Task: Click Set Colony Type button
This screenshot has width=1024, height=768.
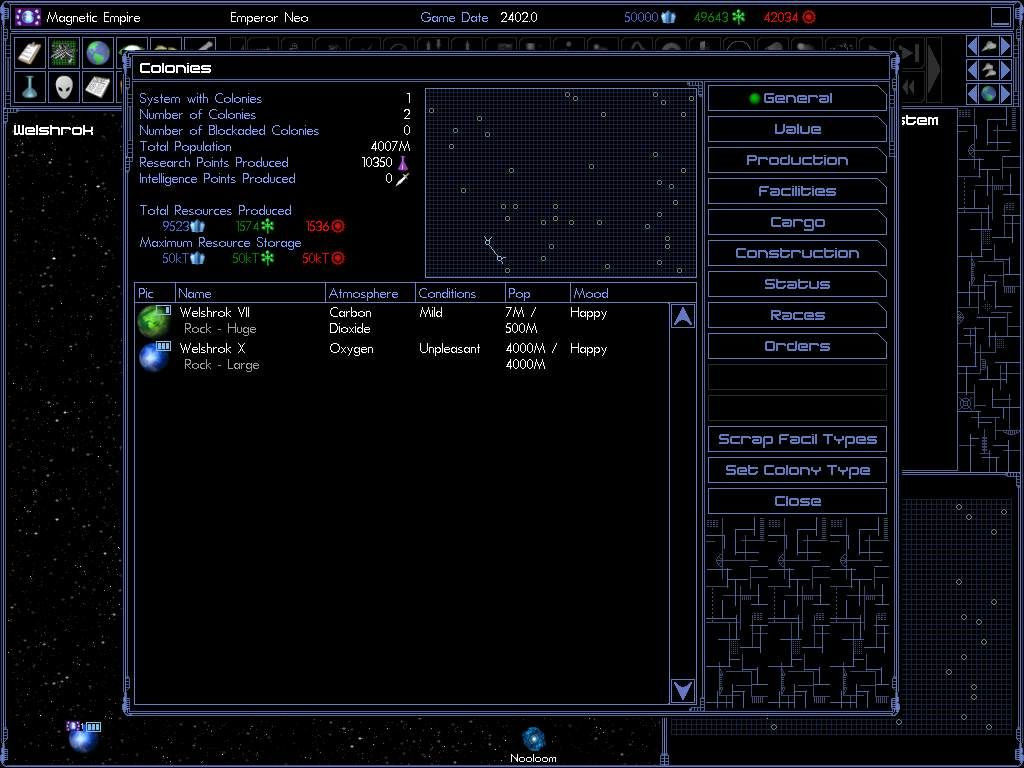Action: pyautogui.click(x=797, y=470)
